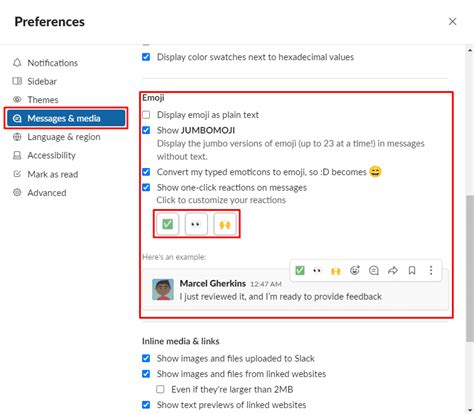Image resolution: width=474 pixels, height=414 pixels.
Task: Enable Display emoji as plain text
Action: (146, 115)
